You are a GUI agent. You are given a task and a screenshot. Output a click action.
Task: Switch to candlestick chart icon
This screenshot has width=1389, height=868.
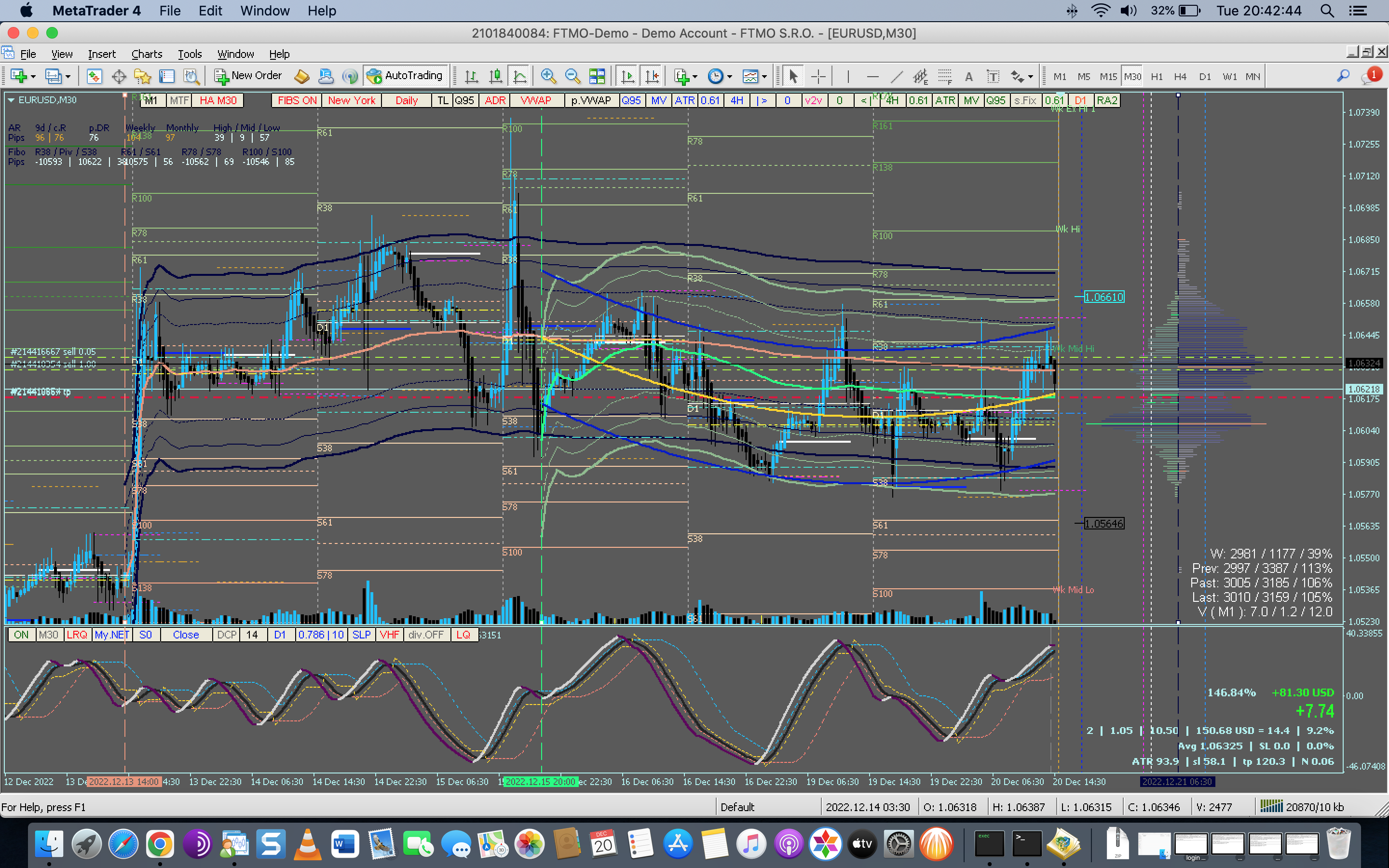(495, 76)
